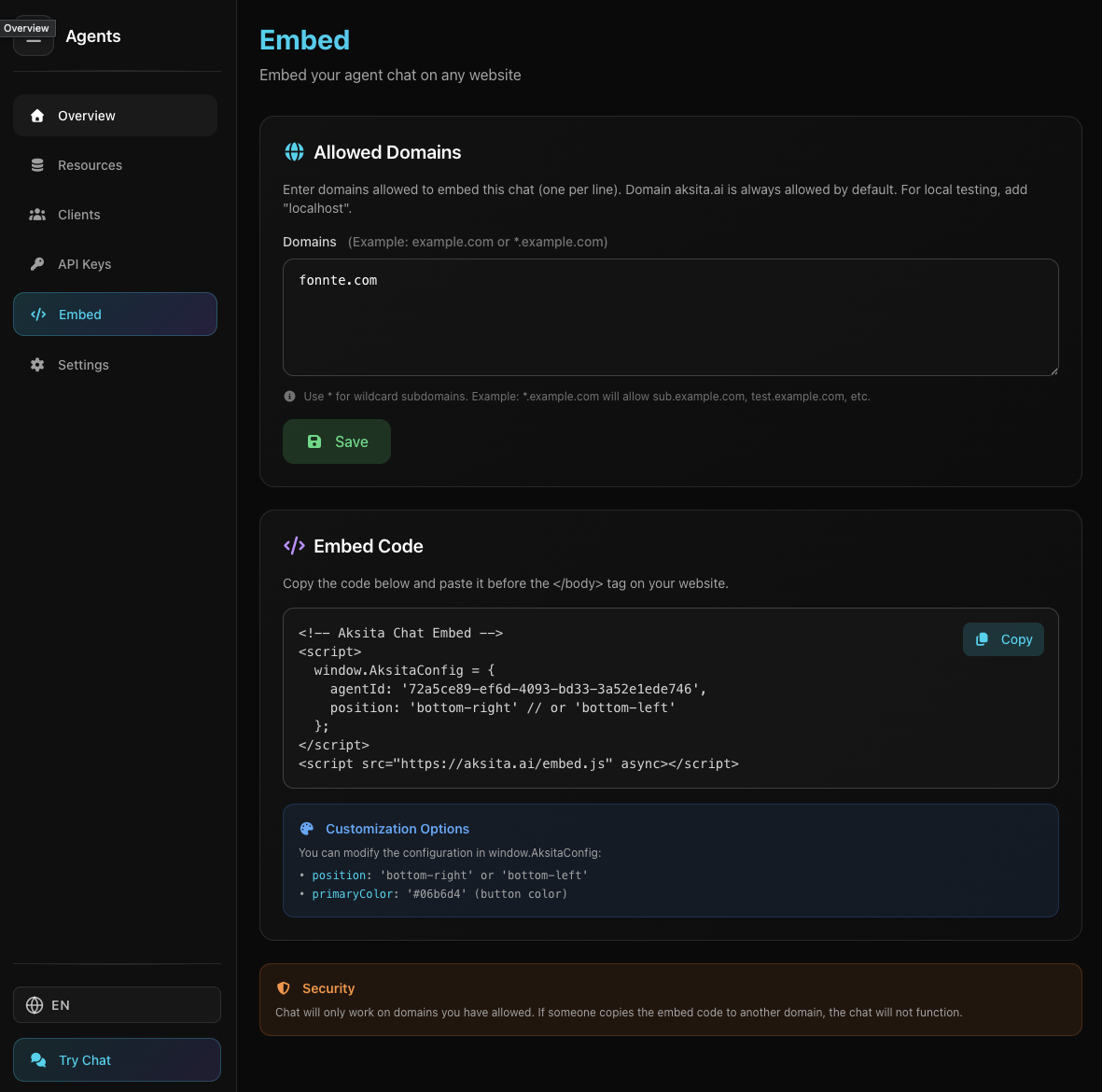Click the embed code block text

coord(560,698)
